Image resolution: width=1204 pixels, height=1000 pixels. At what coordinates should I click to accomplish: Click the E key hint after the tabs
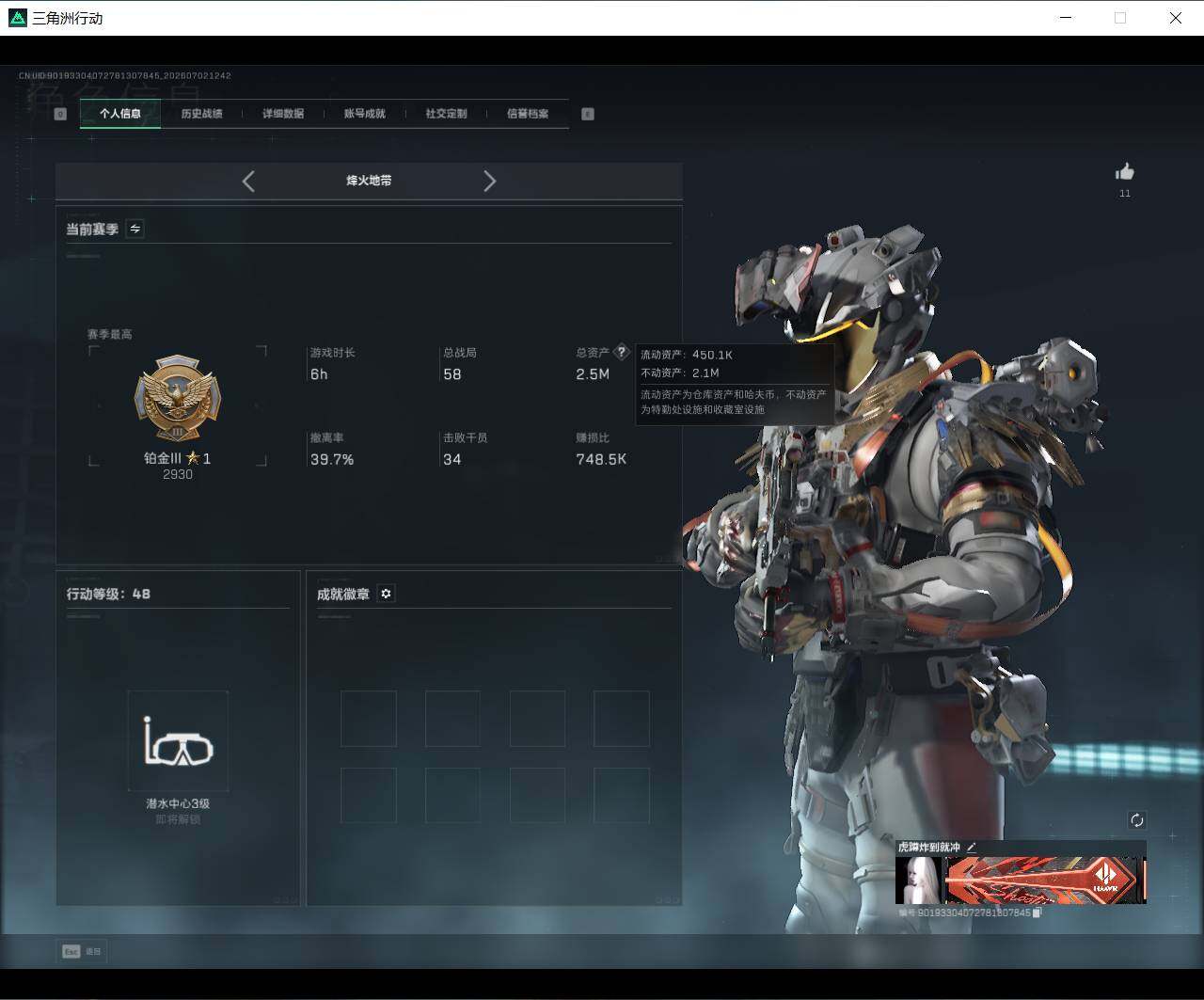[588, 114]
